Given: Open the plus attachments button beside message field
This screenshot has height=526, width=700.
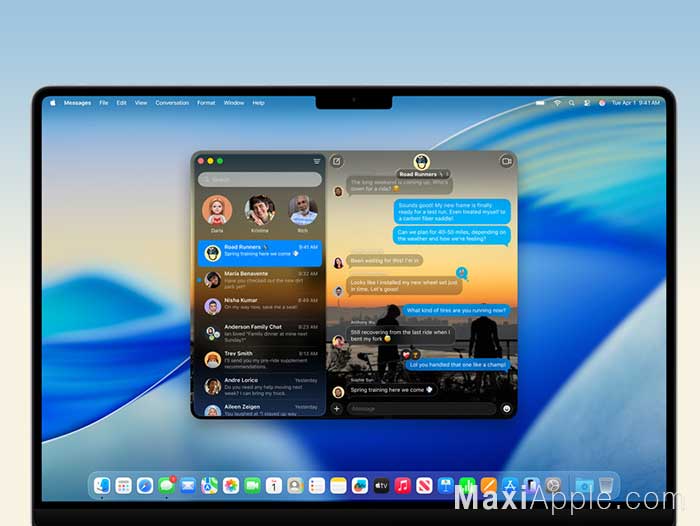Looking at the screenshot, I should point(337,409).
